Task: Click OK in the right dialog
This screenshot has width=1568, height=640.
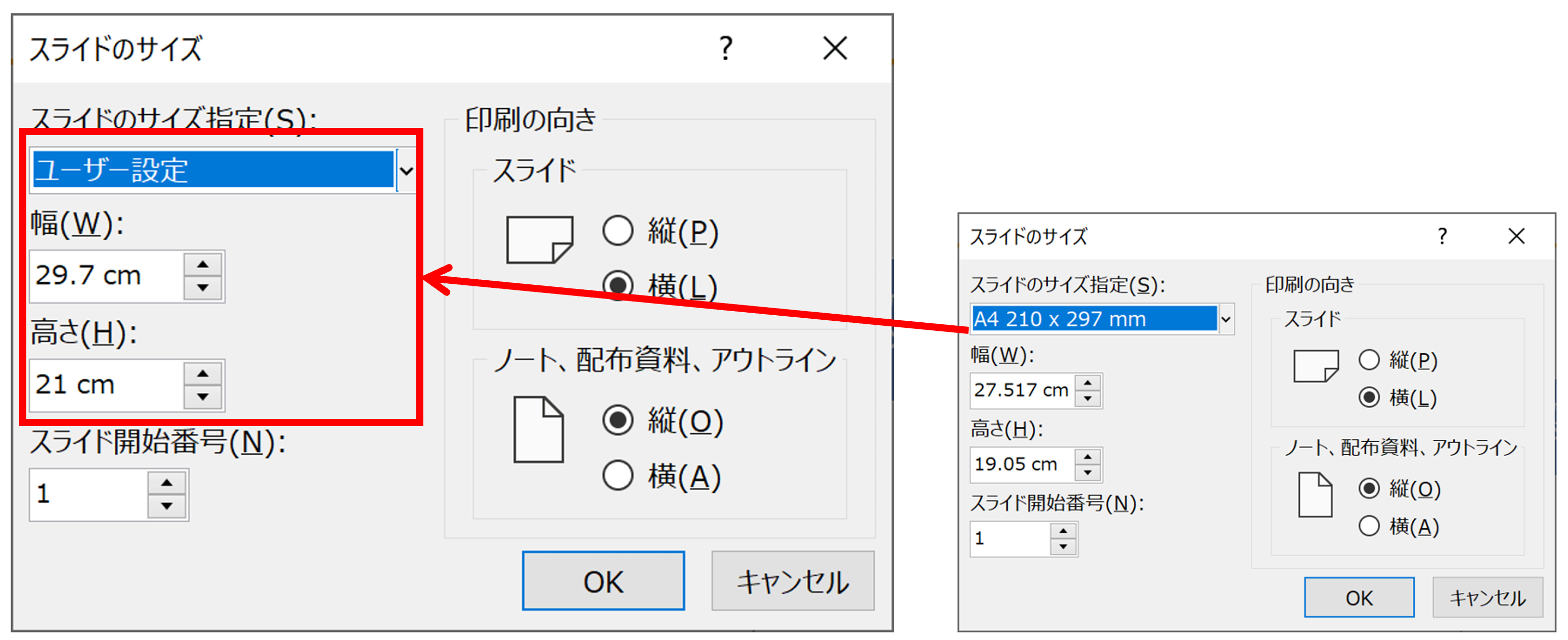Action: [1359, 598]
